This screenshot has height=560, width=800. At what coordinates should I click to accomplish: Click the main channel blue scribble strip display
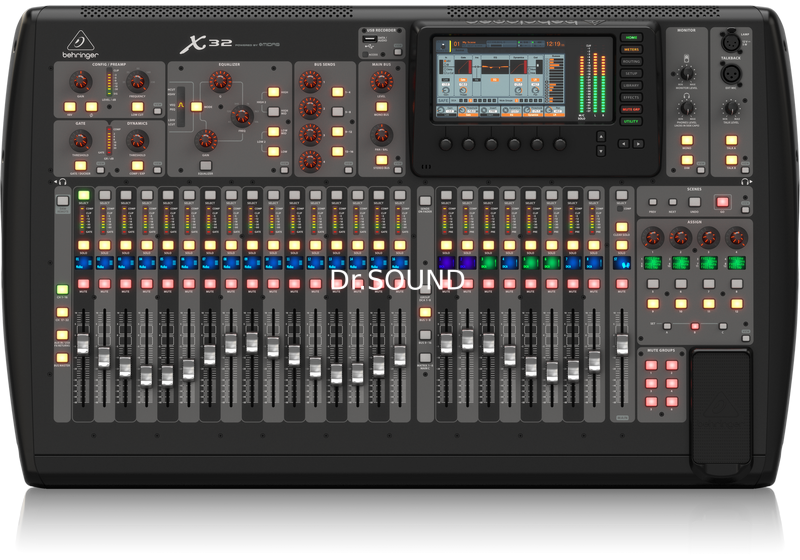point(621,263)
